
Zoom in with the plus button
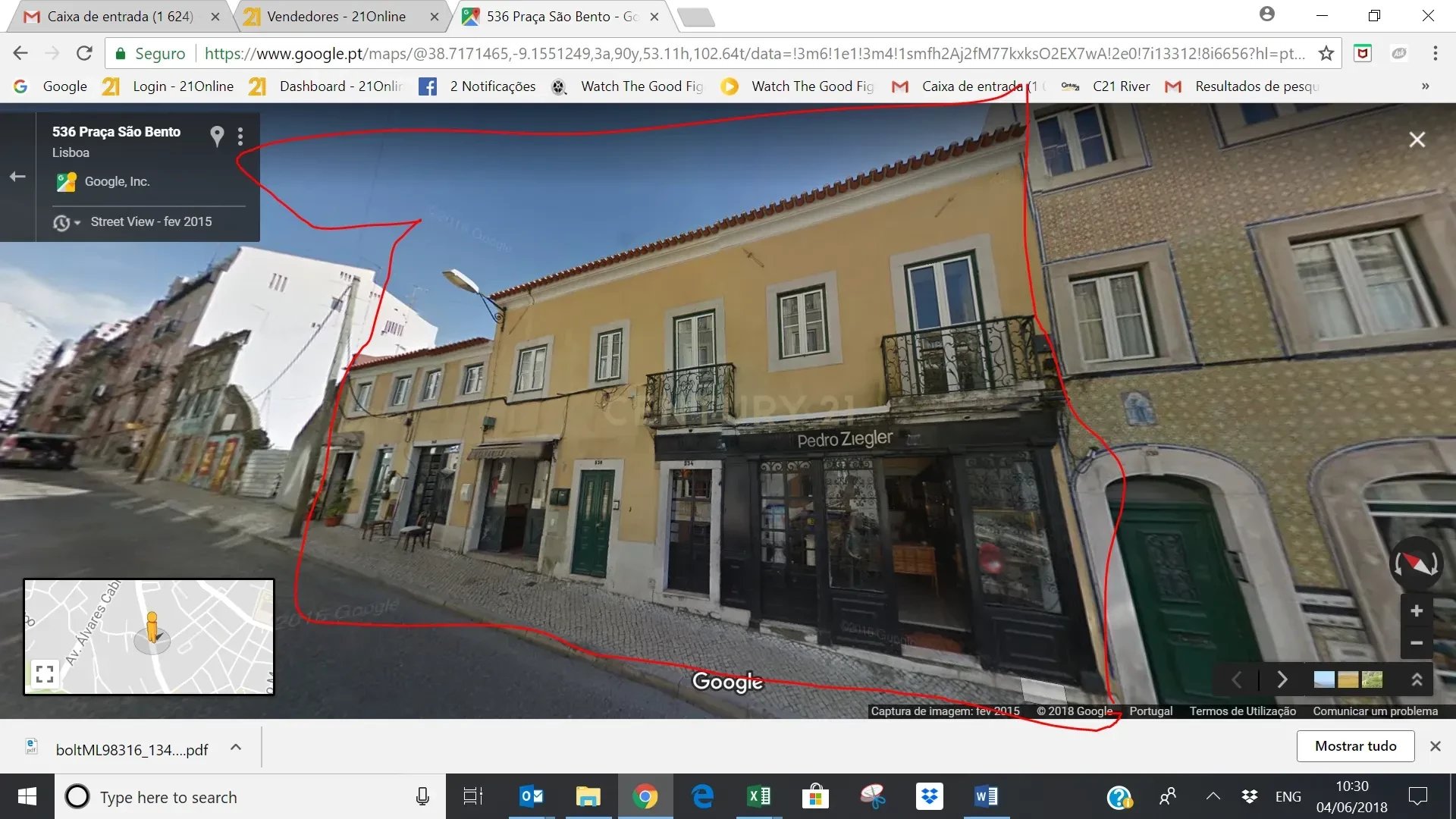tap(1416, 611)
